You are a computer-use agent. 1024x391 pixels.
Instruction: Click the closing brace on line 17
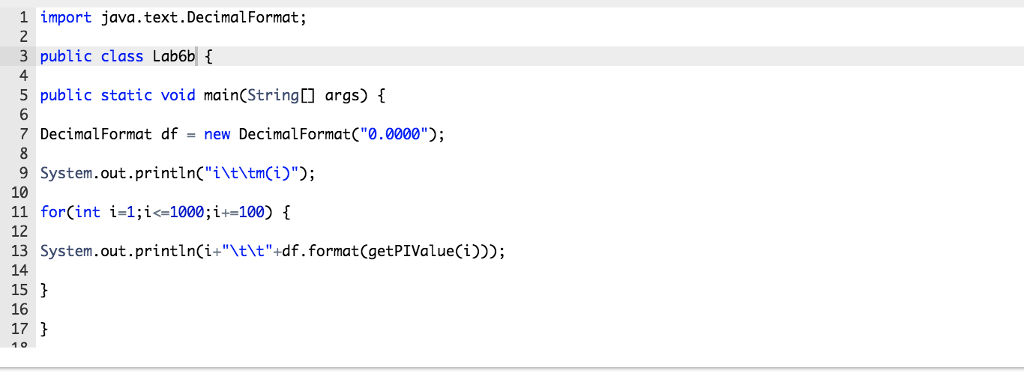click(44, 329)
